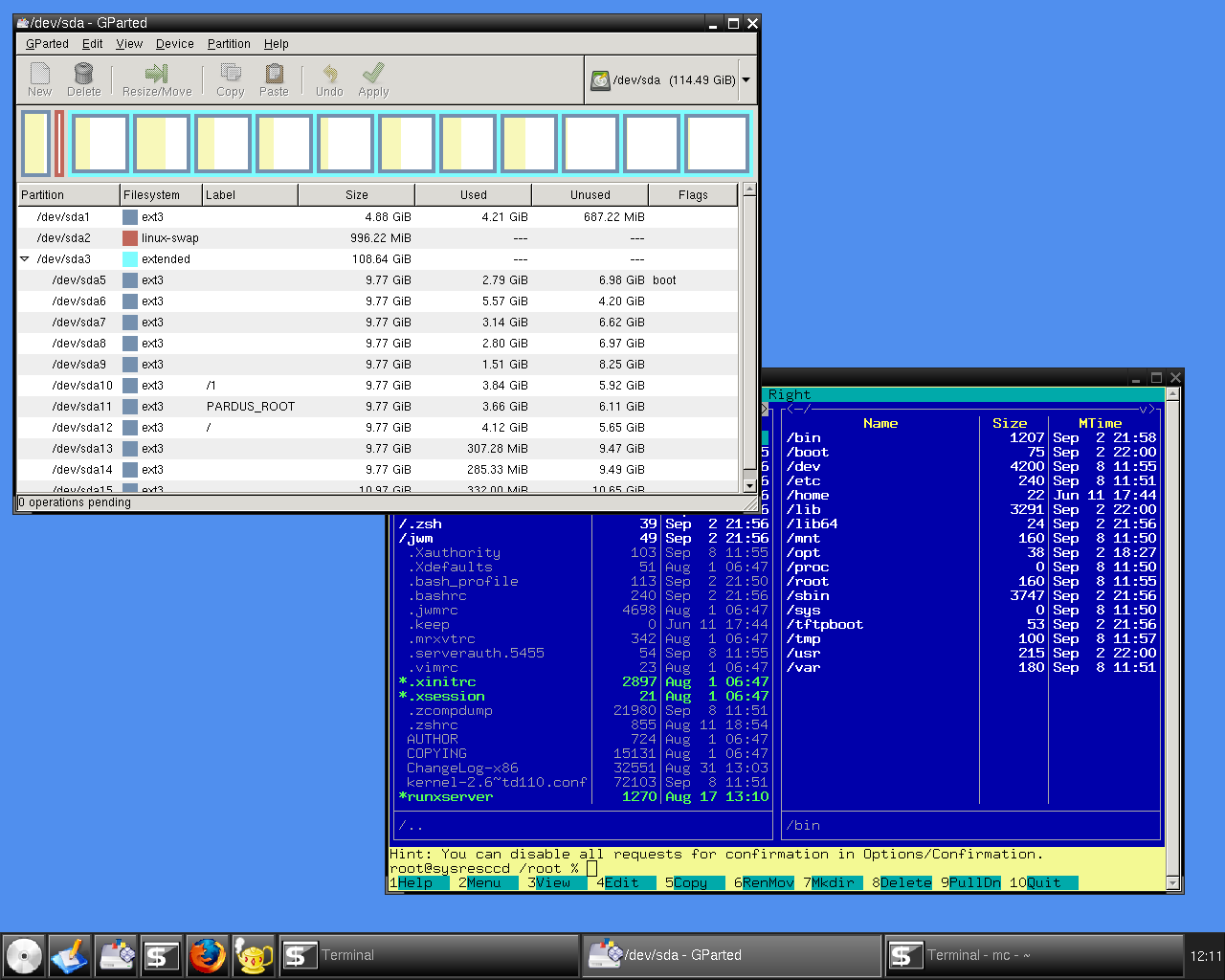Open the Edit menu in GParted
Viewport: 1225px width, 980px height.
pos(93,44)
